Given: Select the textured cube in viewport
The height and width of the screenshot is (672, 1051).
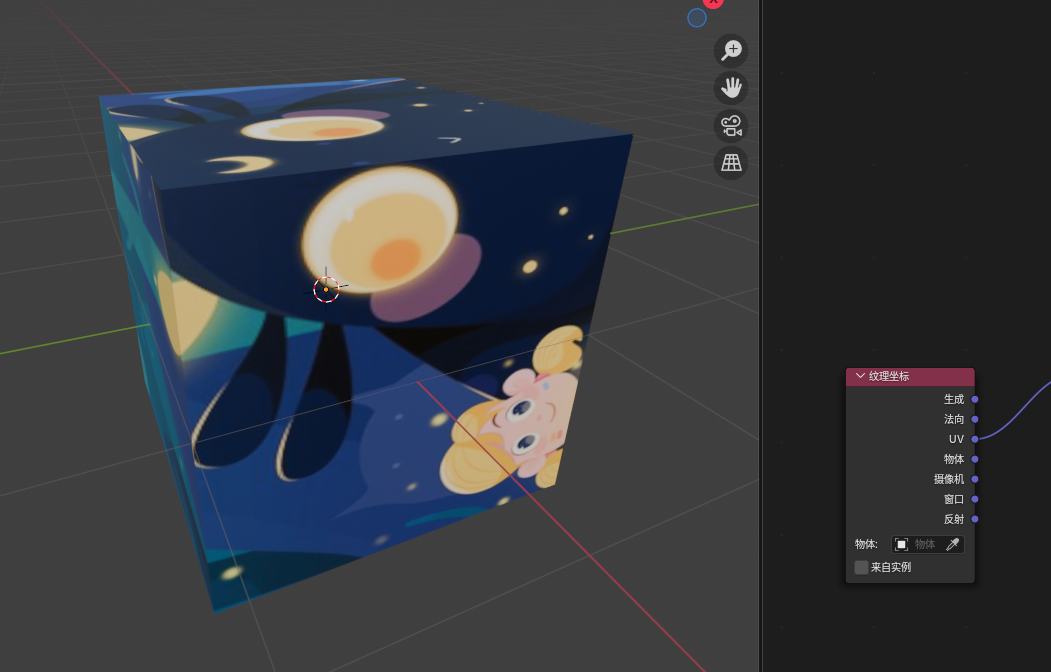Looking at the screenshot, I should click(x=400, y=420).
